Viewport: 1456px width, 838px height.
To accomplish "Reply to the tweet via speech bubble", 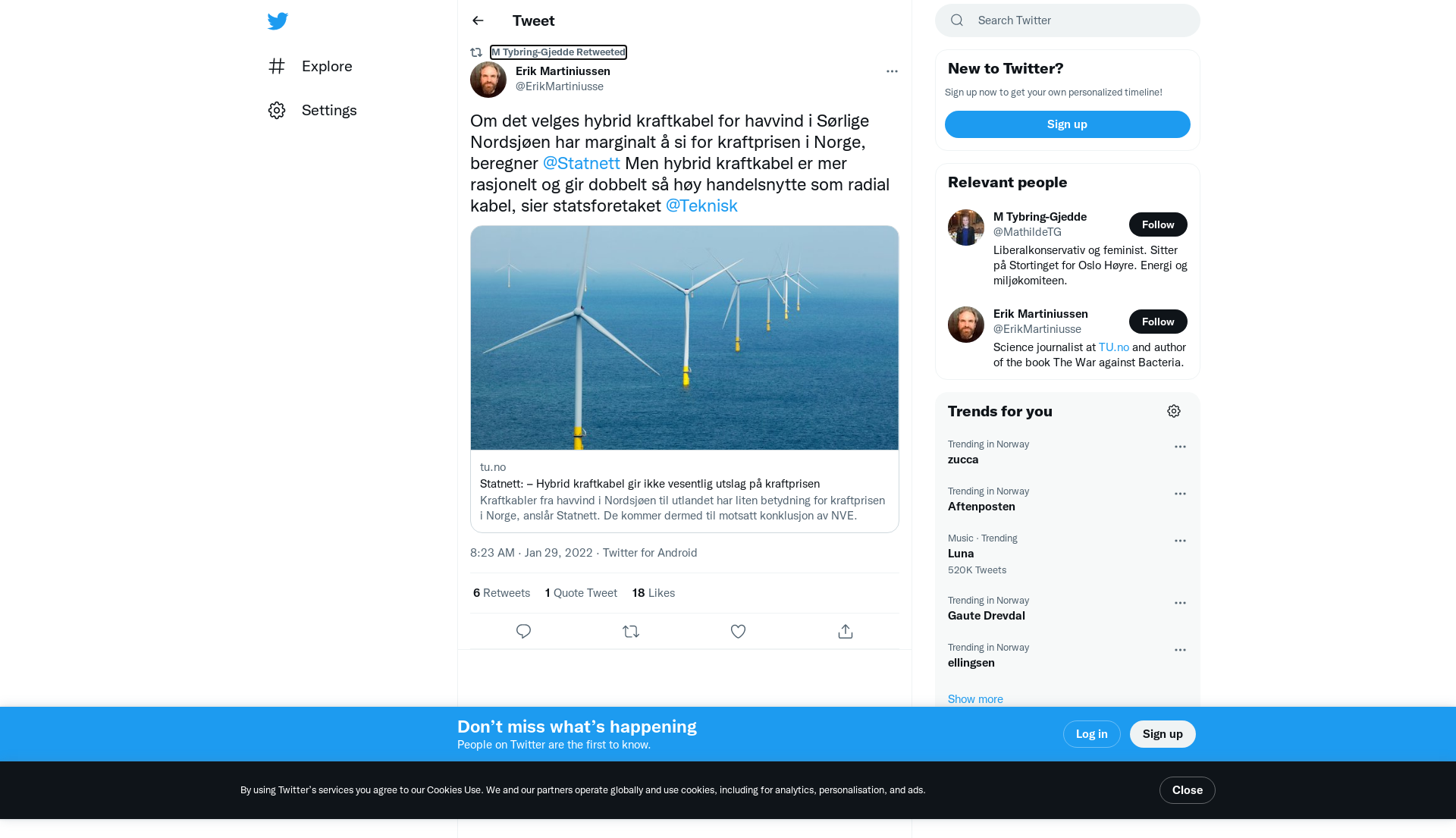I will tap(523, 631).
